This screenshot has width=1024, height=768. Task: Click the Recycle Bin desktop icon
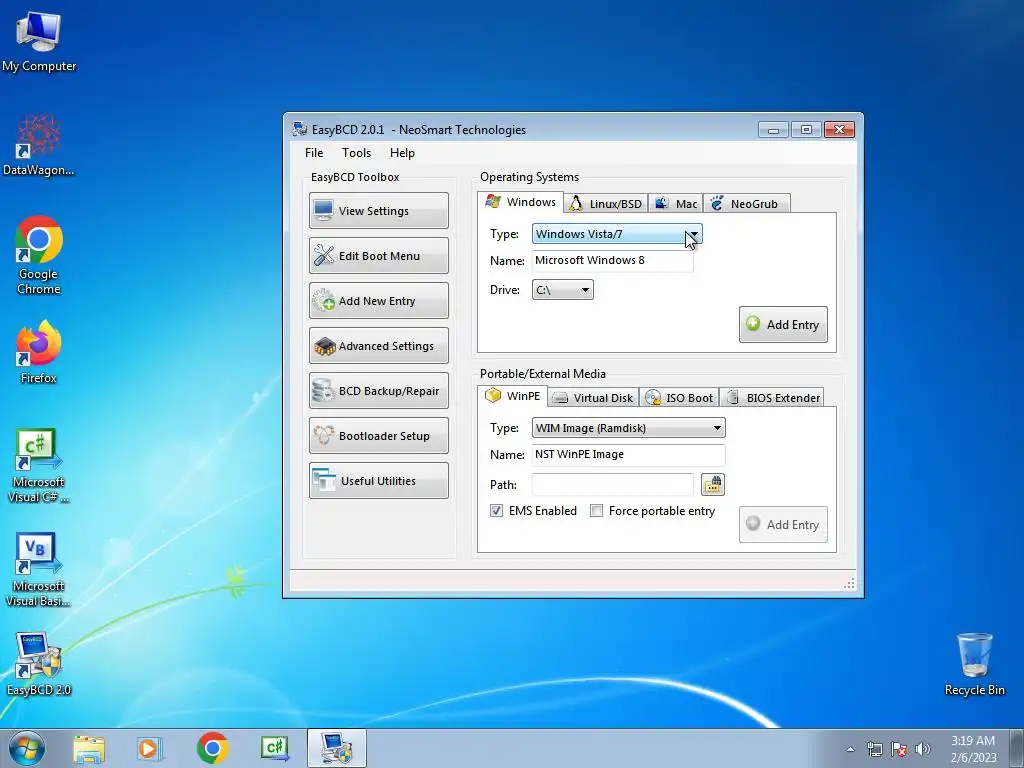974,665
